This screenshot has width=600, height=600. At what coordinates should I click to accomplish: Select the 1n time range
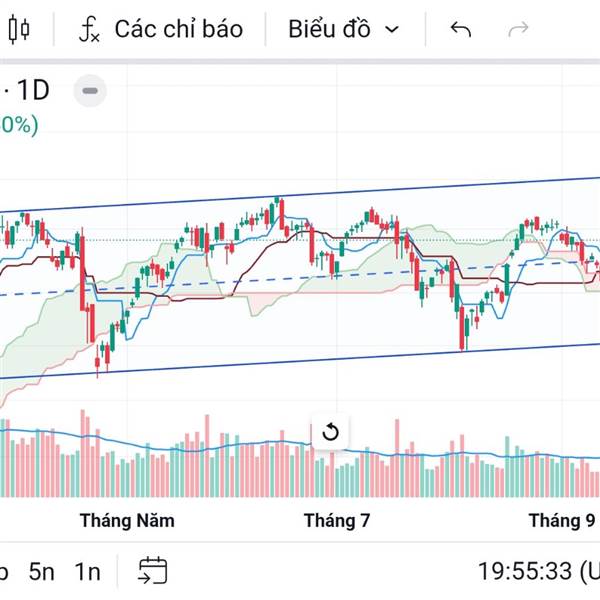coord(87,572)
